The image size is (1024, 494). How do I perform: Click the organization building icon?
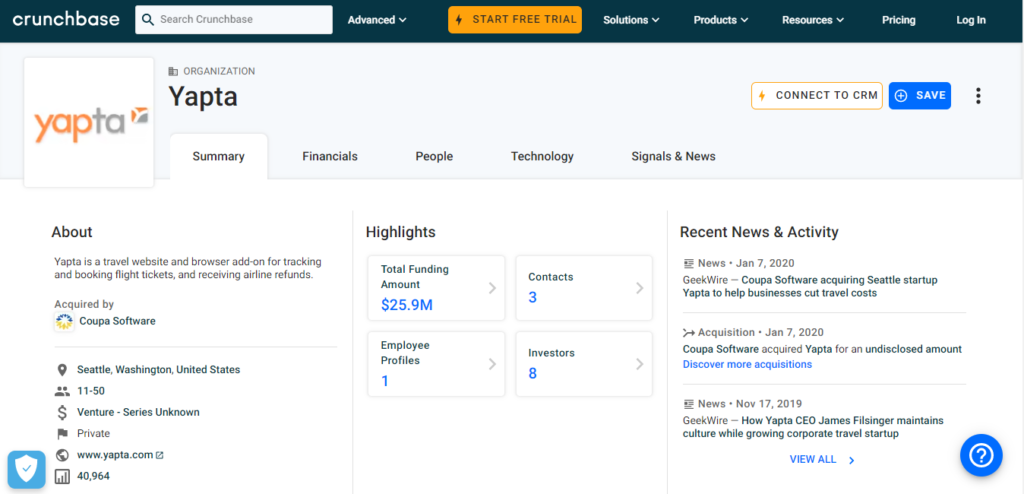pos(173,71)
